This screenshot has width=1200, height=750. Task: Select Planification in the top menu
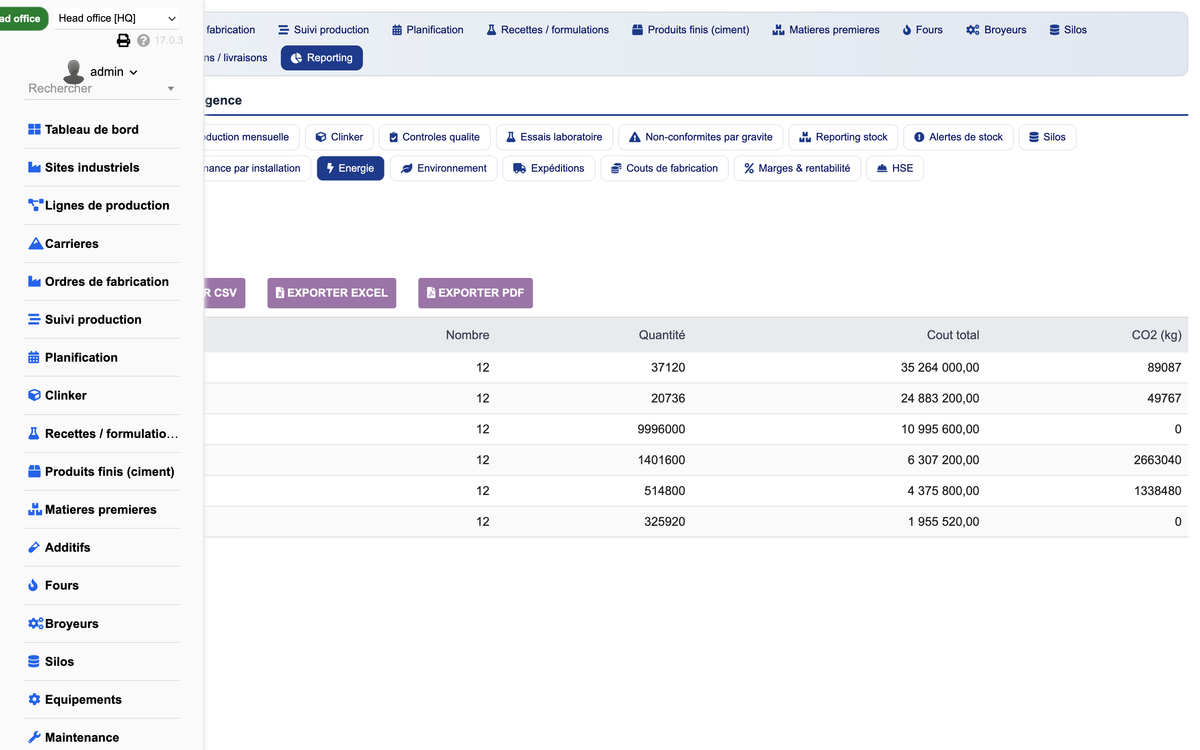coord(428,30)
